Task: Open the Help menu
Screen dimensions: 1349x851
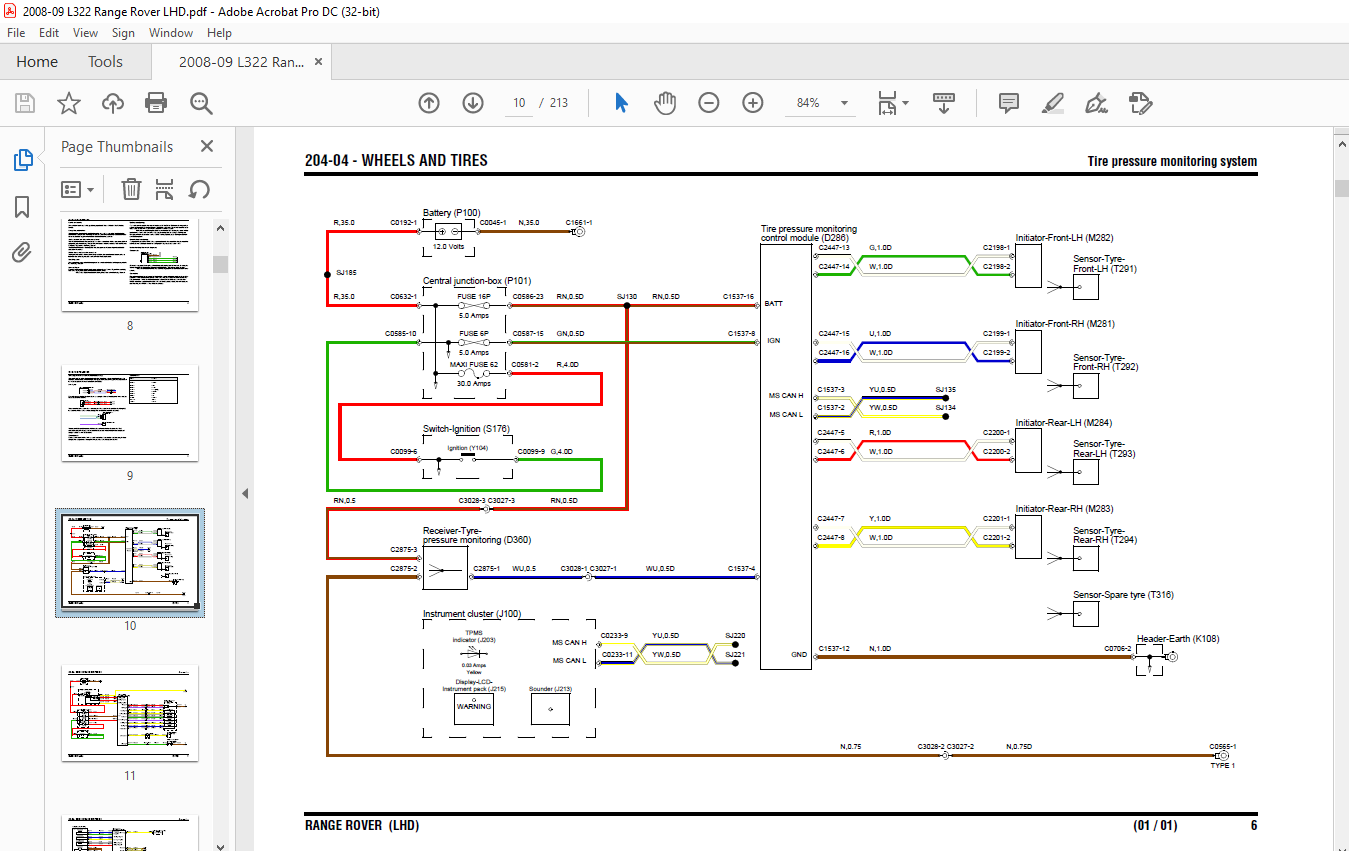Action: coord(219,33)
